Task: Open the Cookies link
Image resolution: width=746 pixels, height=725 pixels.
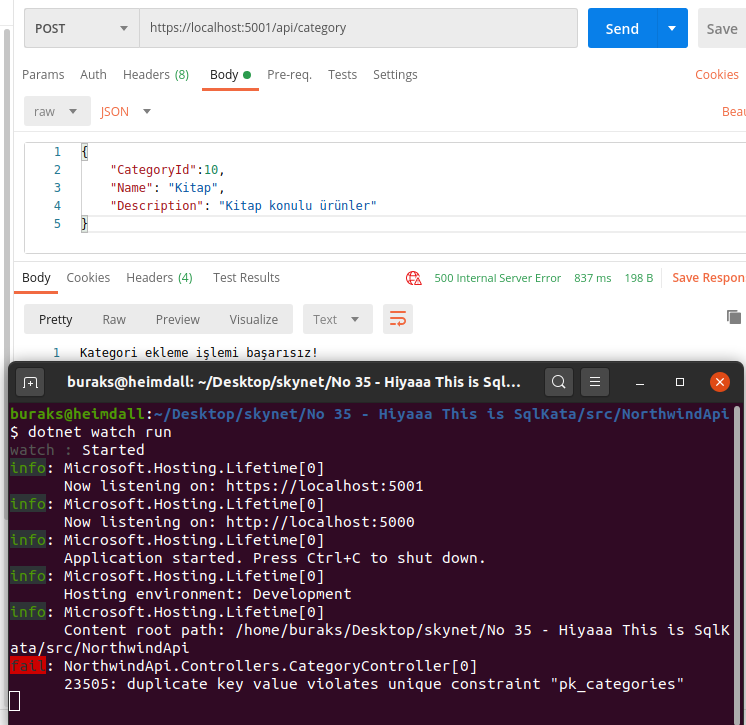Action: pos(716,75)
